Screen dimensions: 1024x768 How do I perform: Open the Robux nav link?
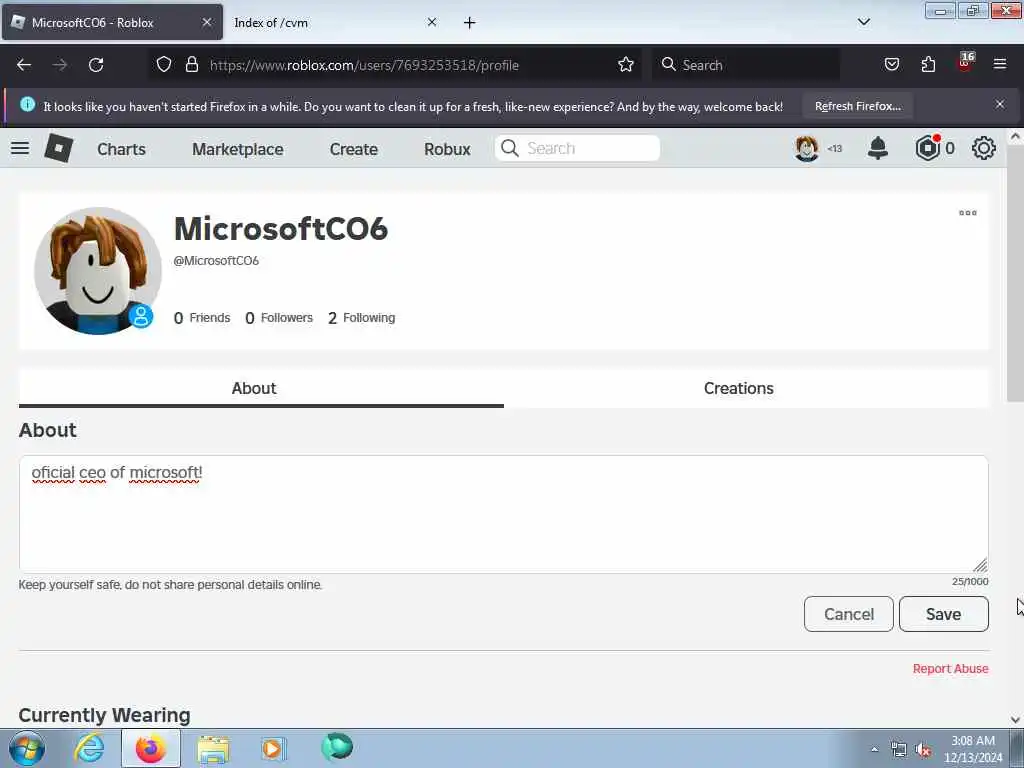pos(447,149)
